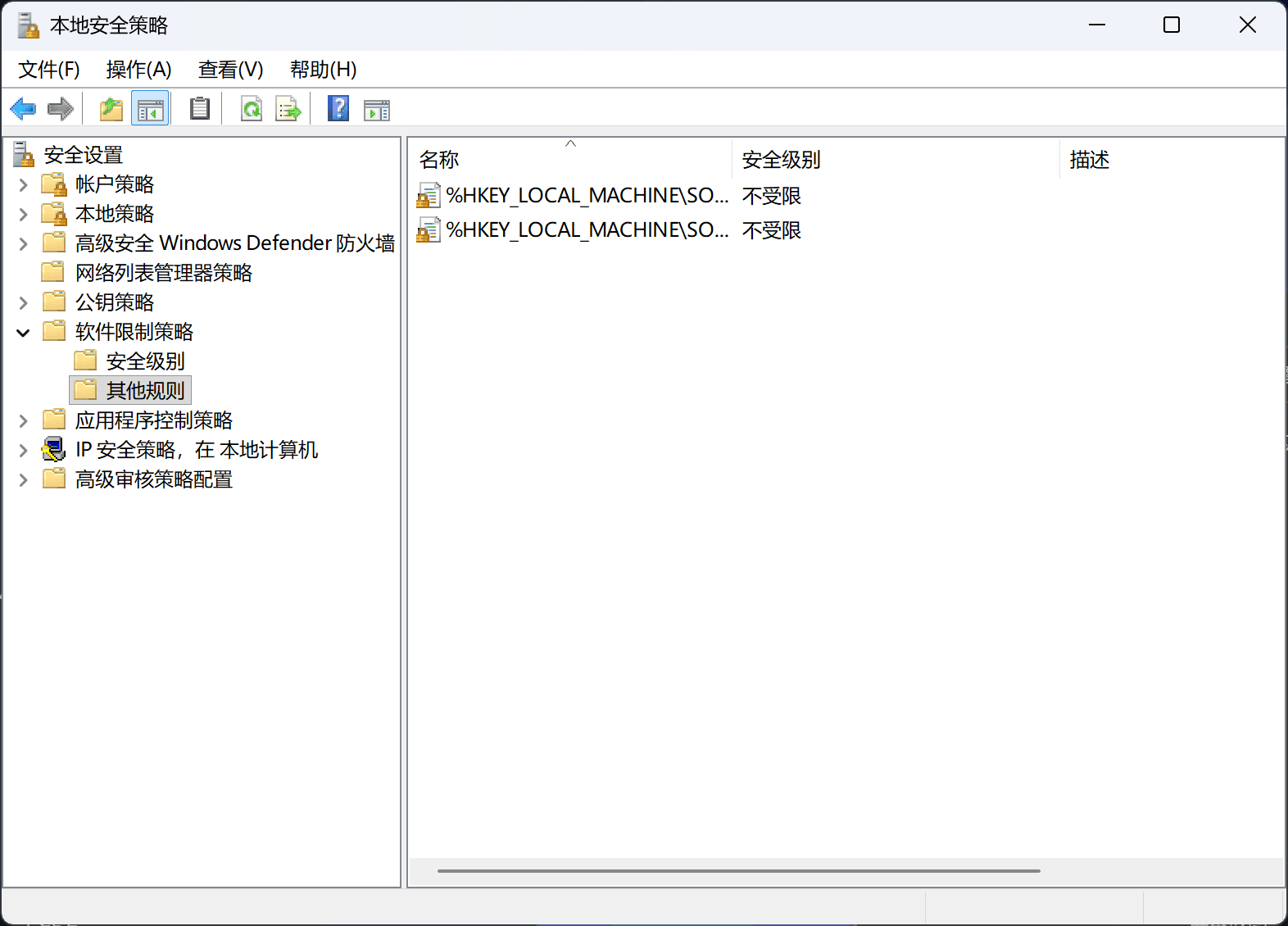Image resolution: width=1288 pixels, height=926 pixels.
Task: Refresh the view with green arrow icon
Action: pyautogui.click(x=251, y=109)
